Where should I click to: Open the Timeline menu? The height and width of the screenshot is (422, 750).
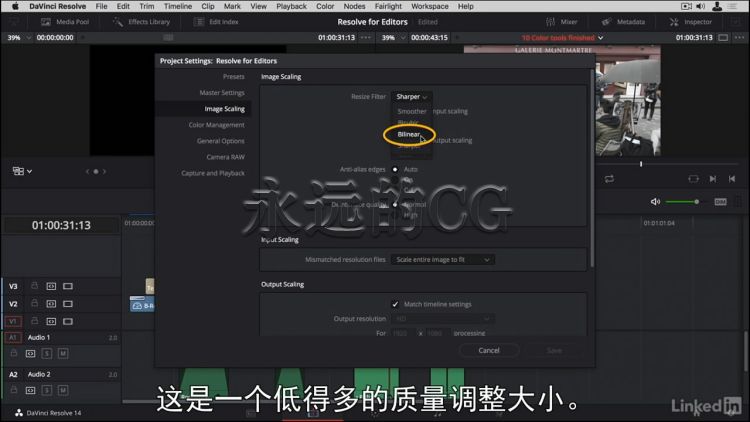[x=177, y=6]
